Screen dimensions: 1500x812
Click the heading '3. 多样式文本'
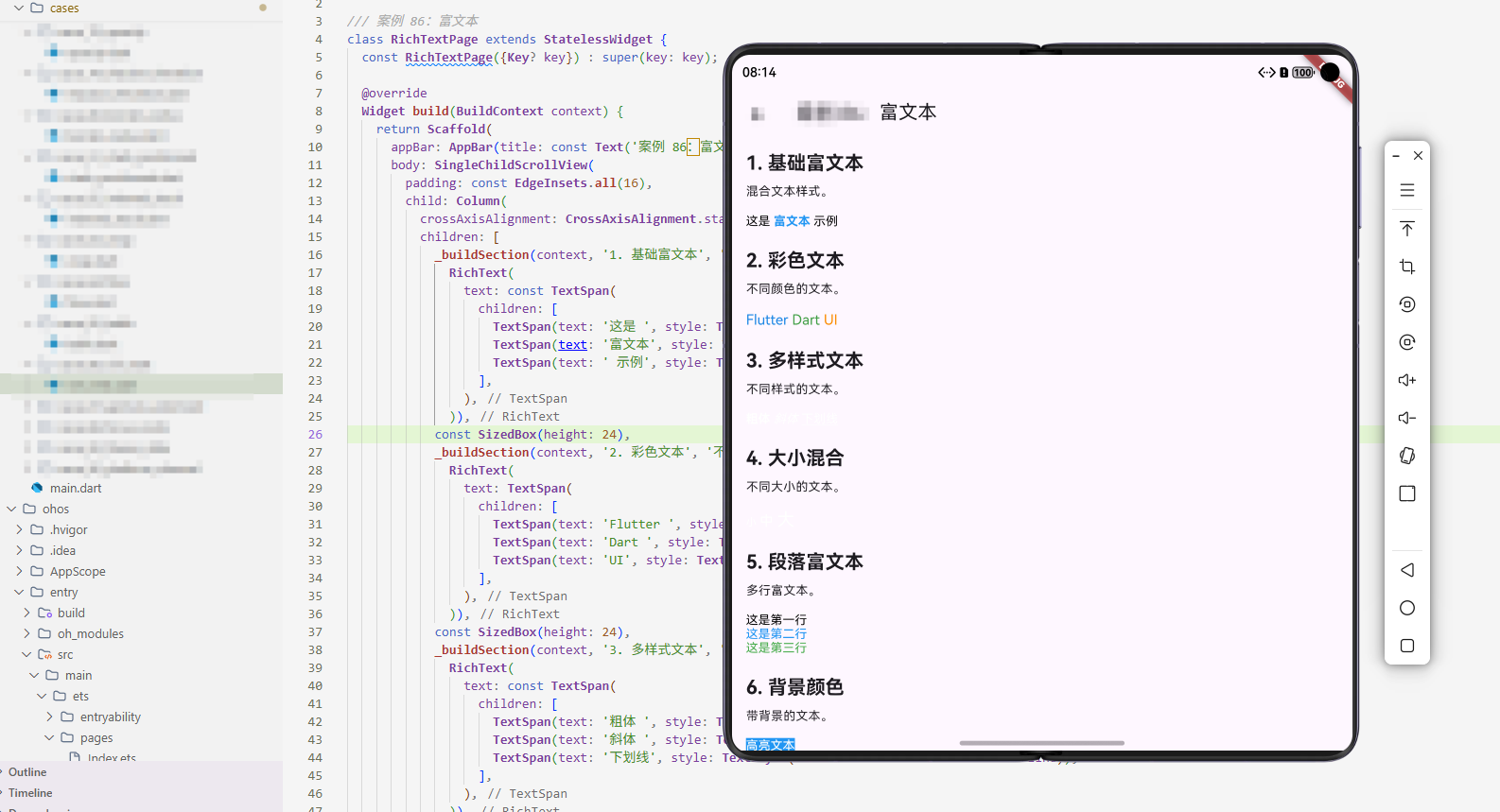coord(805,360)
